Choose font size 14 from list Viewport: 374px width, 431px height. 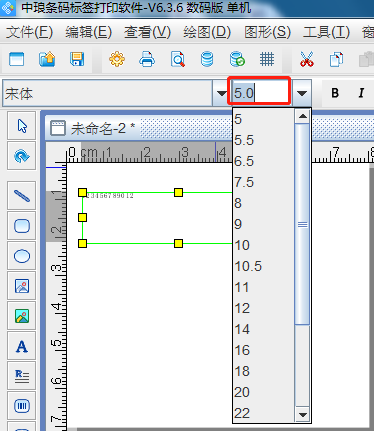pos(263,329)
